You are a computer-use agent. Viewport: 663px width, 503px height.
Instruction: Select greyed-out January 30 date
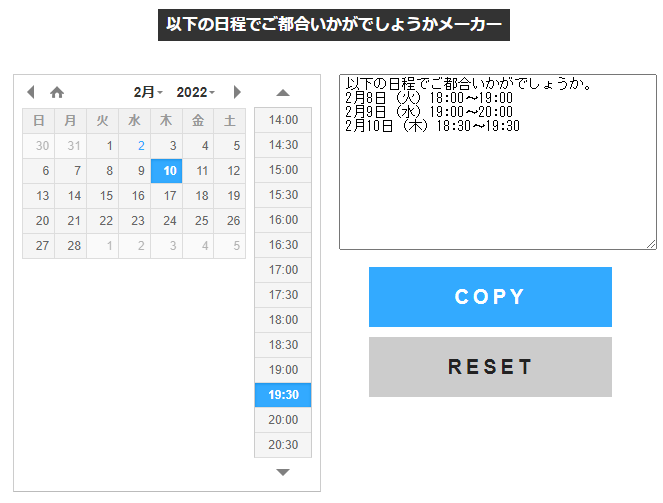(38, 146)
